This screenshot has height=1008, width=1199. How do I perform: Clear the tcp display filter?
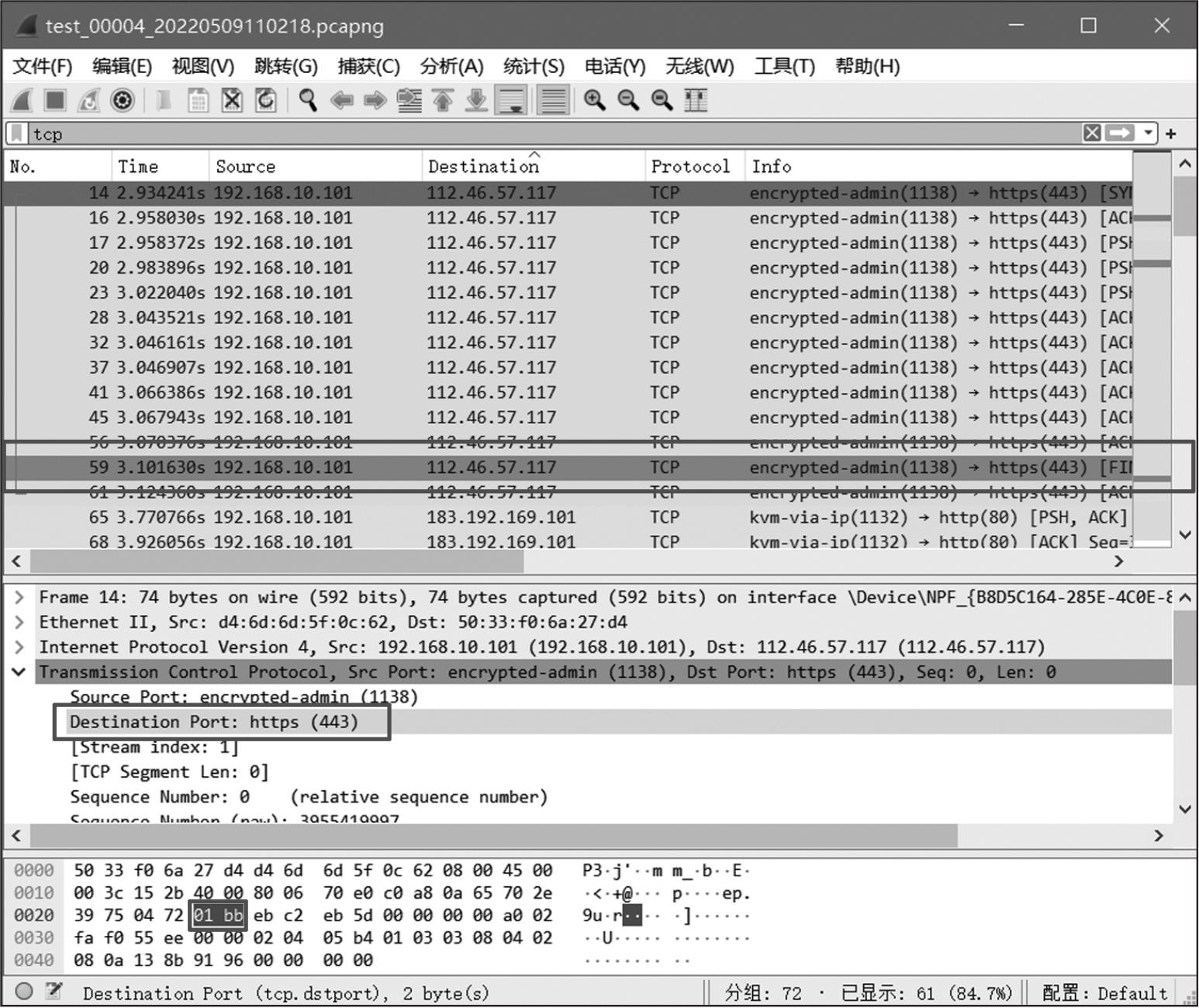click(1091, 133)
